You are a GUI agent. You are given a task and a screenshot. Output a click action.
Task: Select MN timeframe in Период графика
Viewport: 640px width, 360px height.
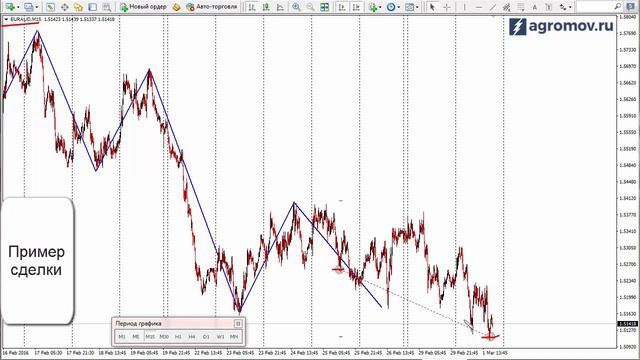point(234,336)
